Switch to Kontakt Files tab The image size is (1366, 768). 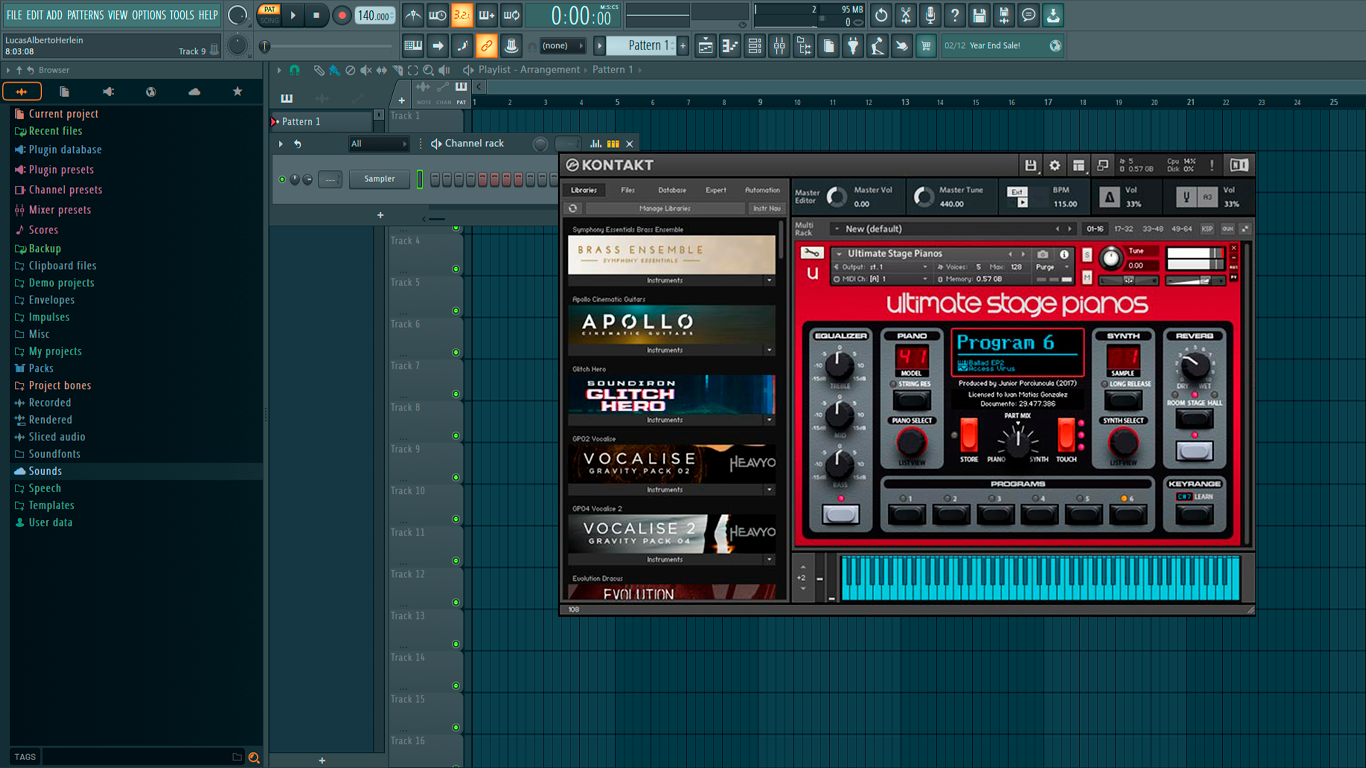click(x=628, y=190)
